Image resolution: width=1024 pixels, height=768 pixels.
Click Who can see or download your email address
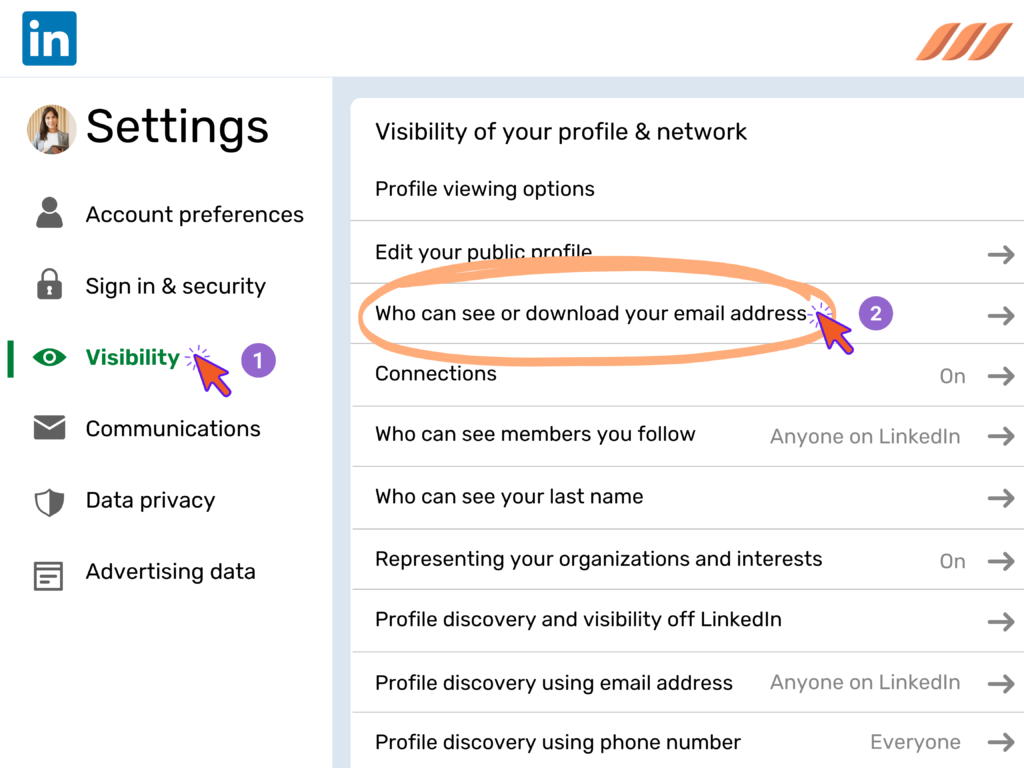[590, 312]
